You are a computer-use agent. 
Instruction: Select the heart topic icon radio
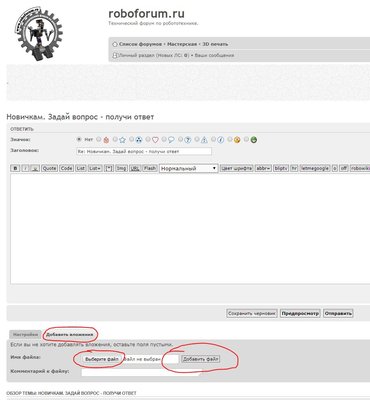(148, 139)
